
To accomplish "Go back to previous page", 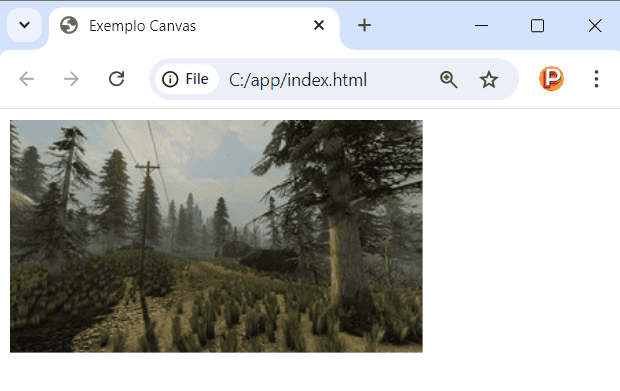I will pyautogui.click(x=27, y=79).
